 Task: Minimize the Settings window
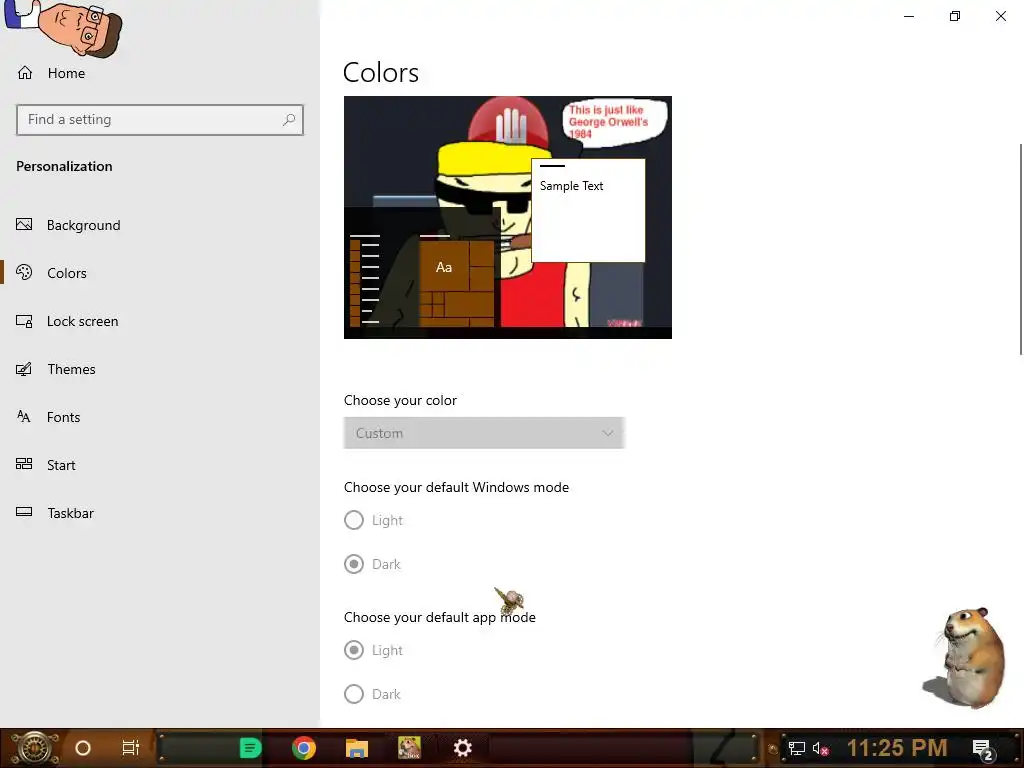point(909,16)
